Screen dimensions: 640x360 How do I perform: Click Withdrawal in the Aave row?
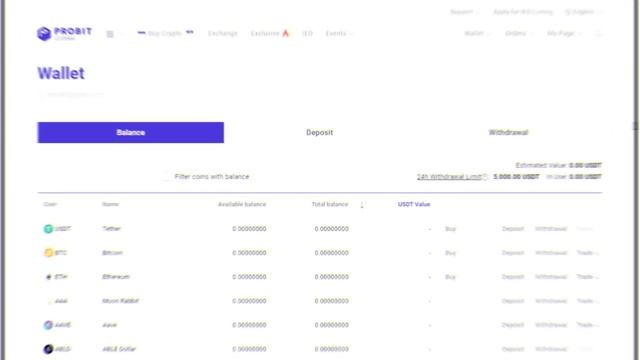coord(551,325)
